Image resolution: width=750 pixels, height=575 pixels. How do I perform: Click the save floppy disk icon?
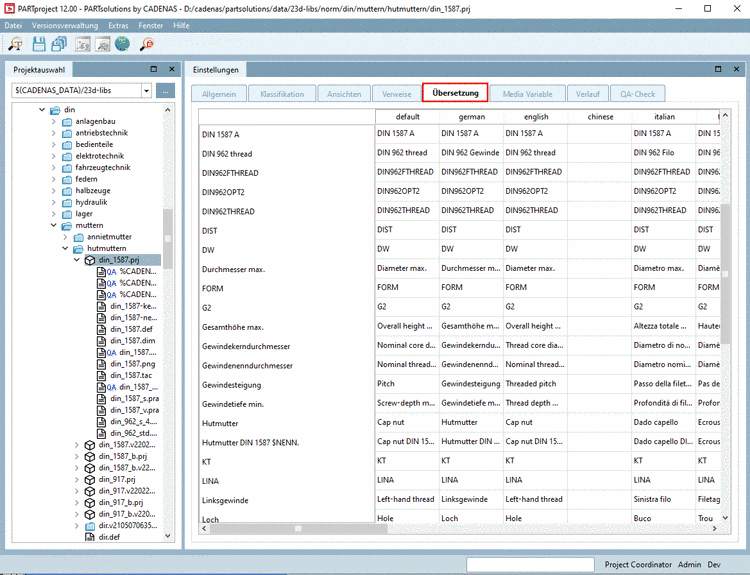point(39,44)
